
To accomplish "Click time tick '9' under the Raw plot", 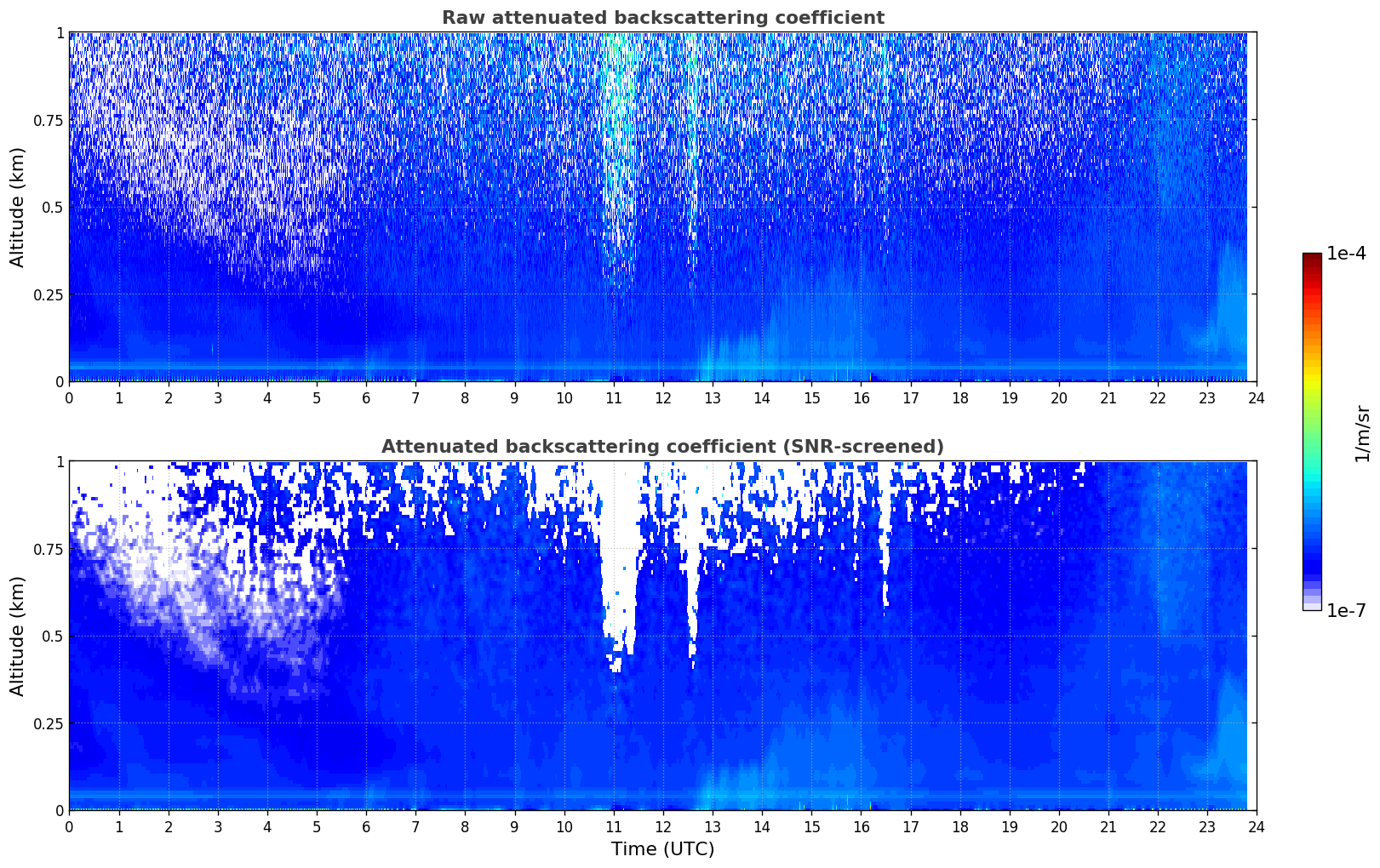I will (514, 397).
